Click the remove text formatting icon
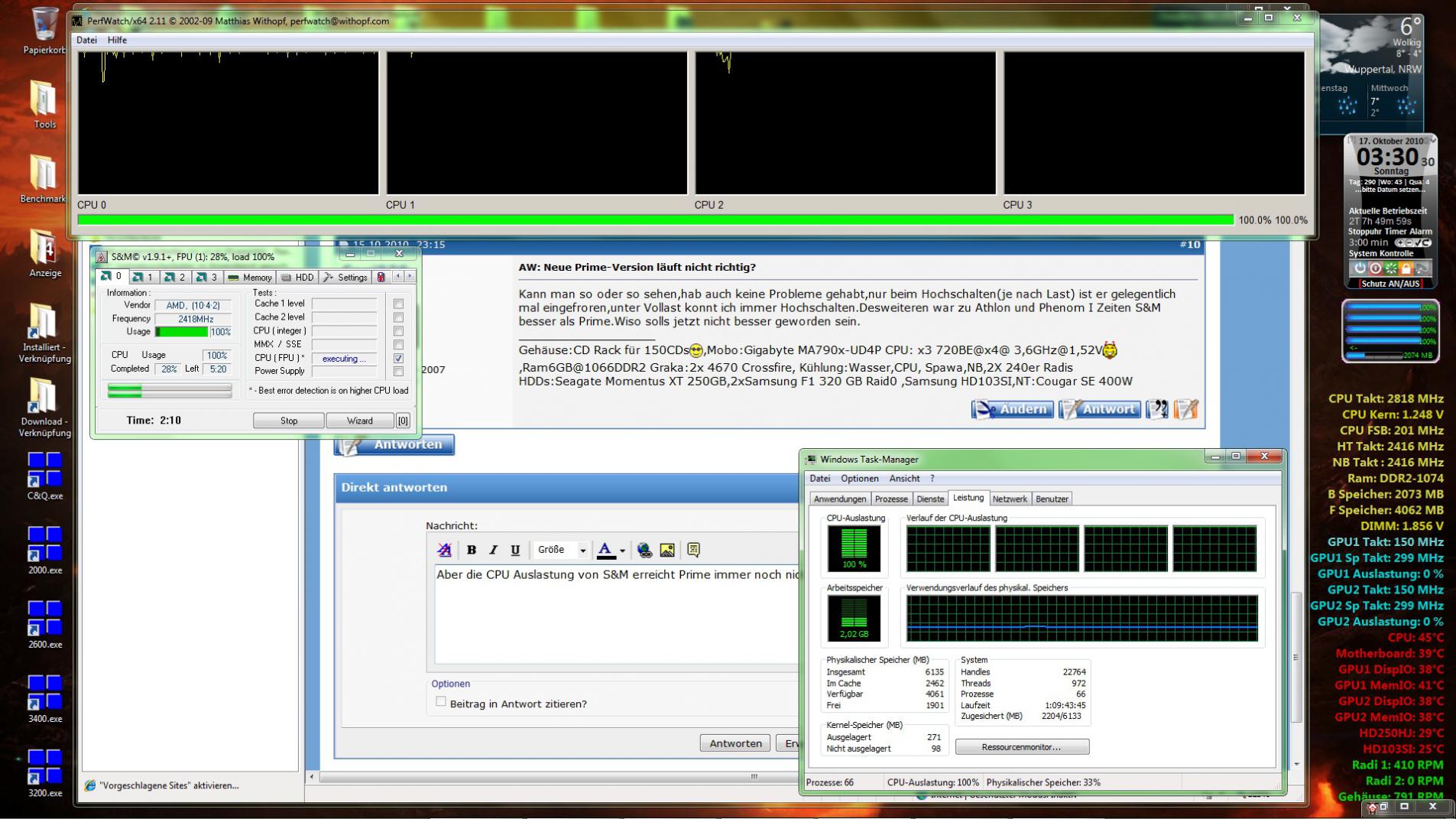The image size is (1456, 819). coord(444,550)
